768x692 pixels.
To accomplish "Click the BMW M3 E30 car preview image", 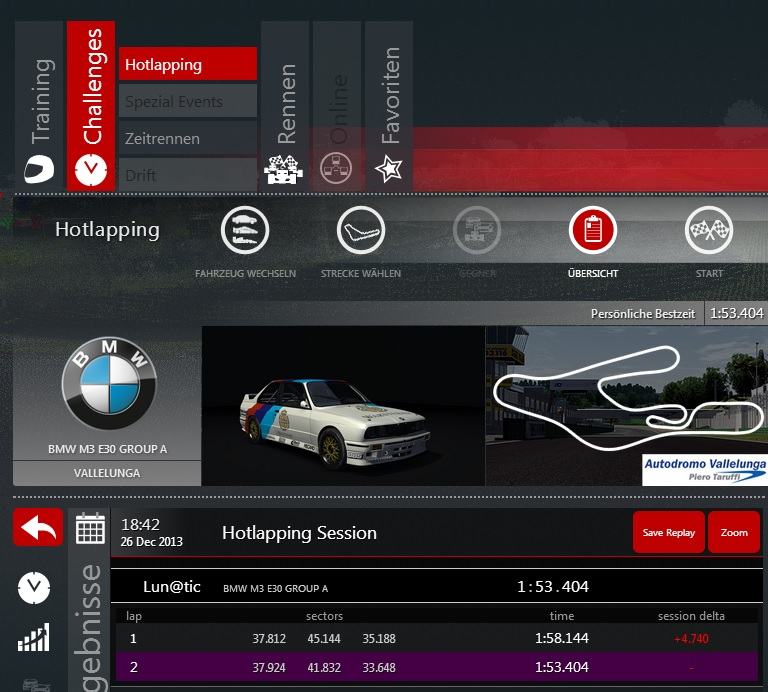I will tap(343, 406).
